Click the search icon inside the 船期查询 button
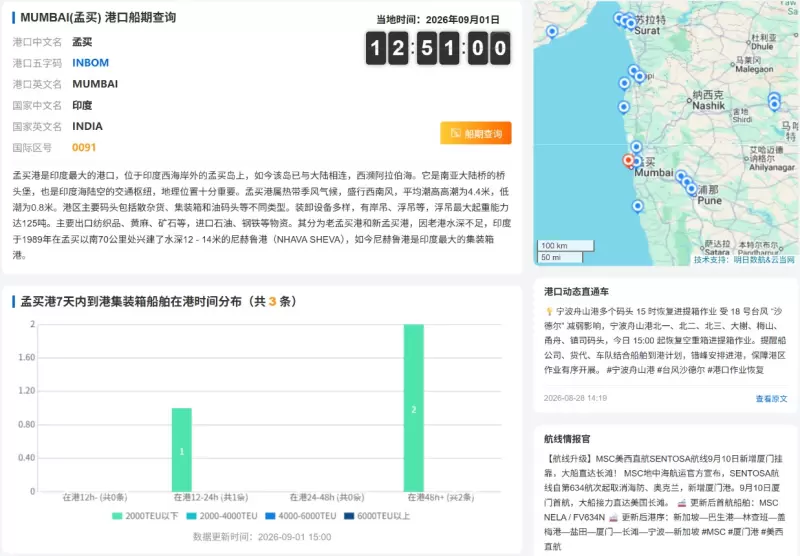 pyautogui.click(x=456, y=133)
